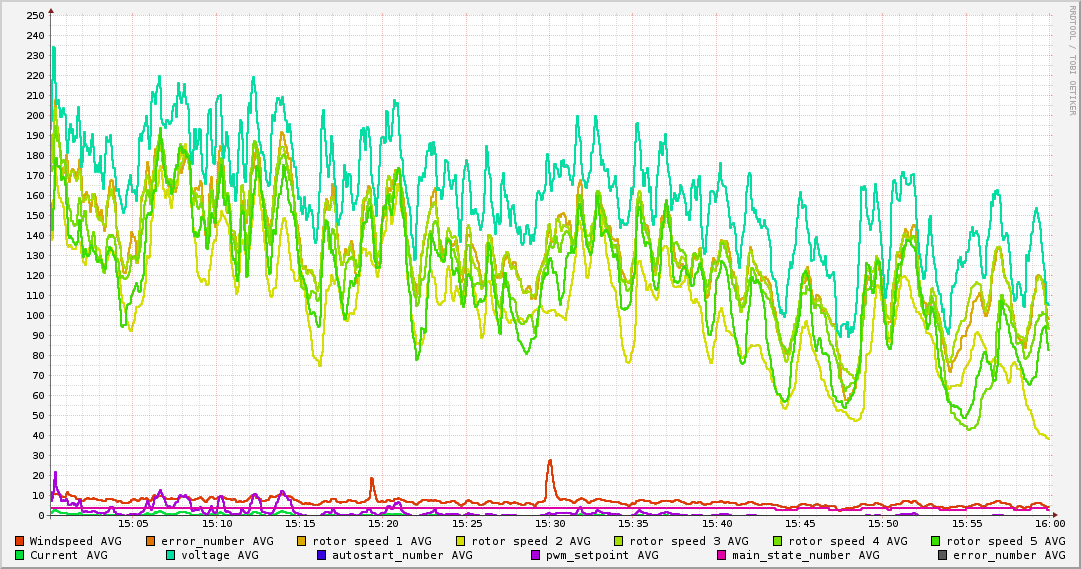Click the blue autostart_number AVG swatch

coord(322,555)
